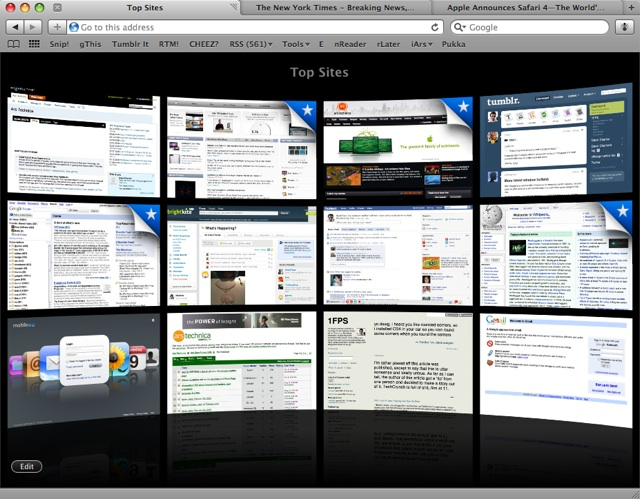The image size is (640, 499).
Task: Click the gThis bookmark
Action: pyautogui.click(x=90, y=44)
